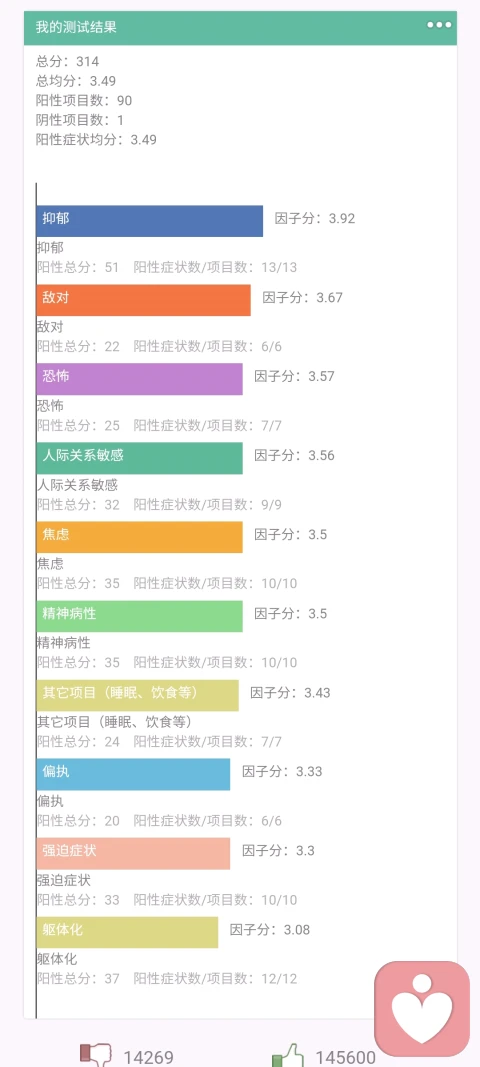Screen dimensions: 480x1067
Task: Select the orange 焦虑 bar
Action: tap(140, 537)
